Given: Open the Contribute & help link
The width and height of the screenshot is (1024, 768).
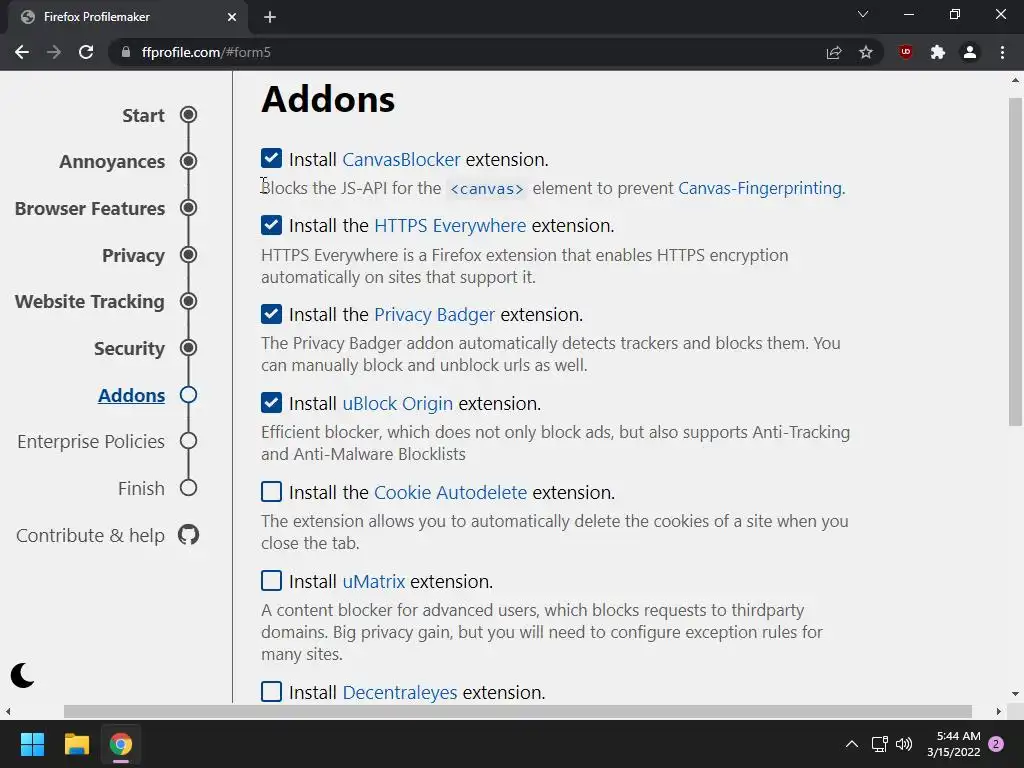Looking at the screenshot, I should (90, 536).
